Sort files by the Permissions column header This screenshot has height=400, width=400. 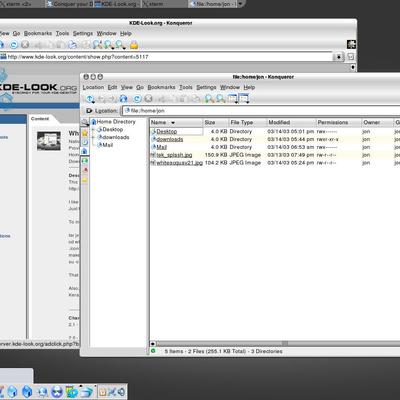(x=339, y=122)
